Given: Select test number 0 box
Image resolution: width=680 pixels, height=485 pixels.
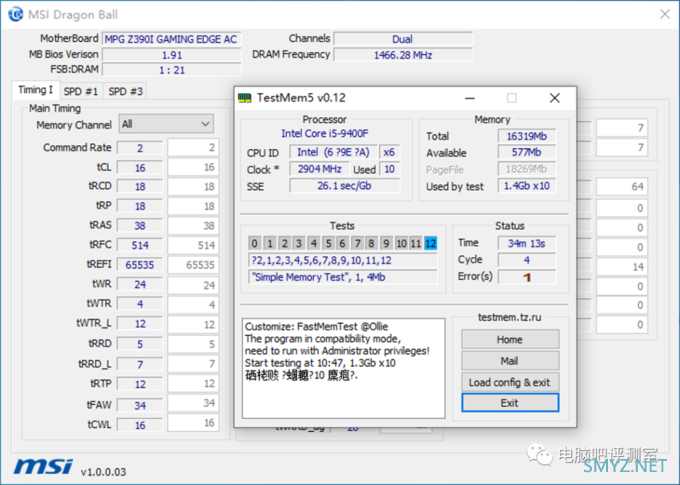Looking at the screenshot, I should click(255, 243).
